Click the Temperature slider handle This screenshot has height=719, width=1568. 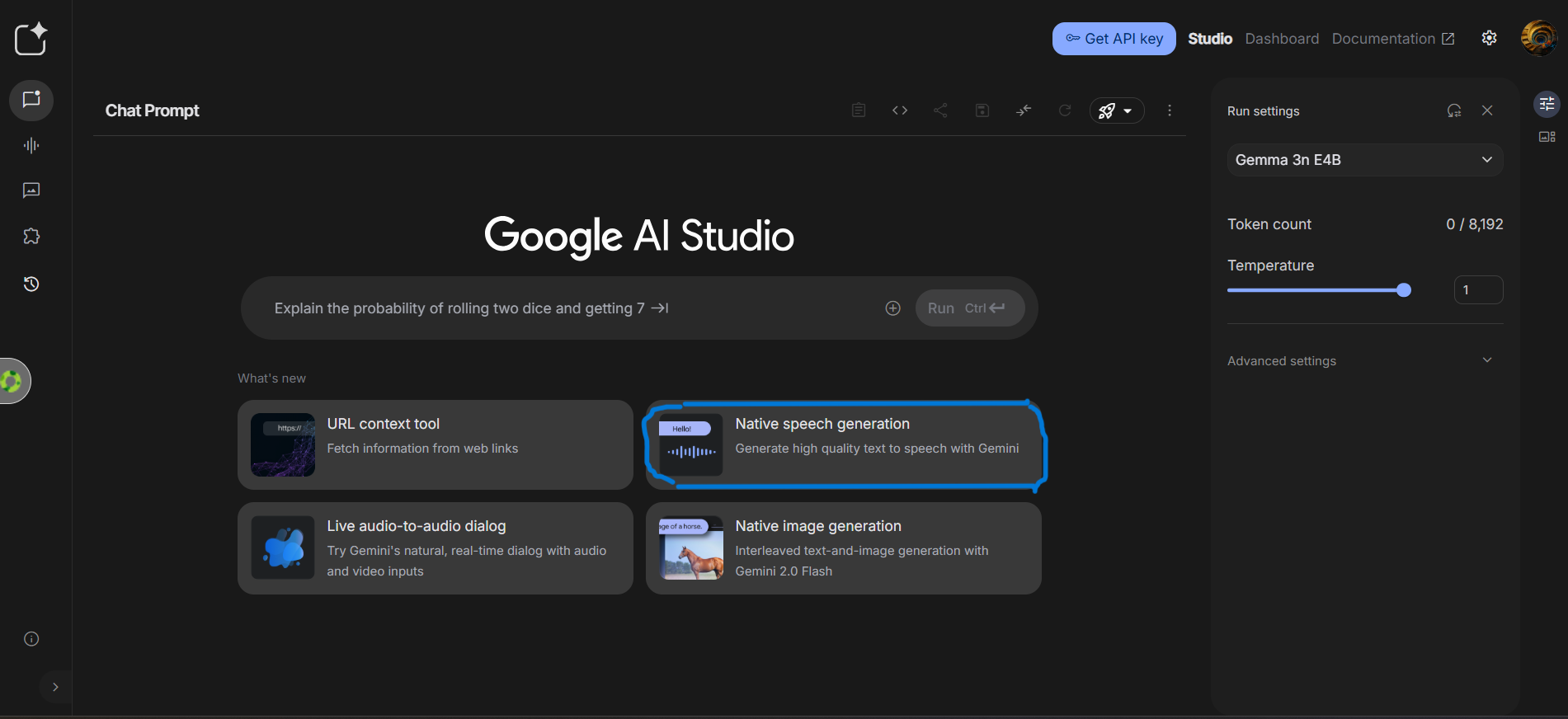(1404, 290)
